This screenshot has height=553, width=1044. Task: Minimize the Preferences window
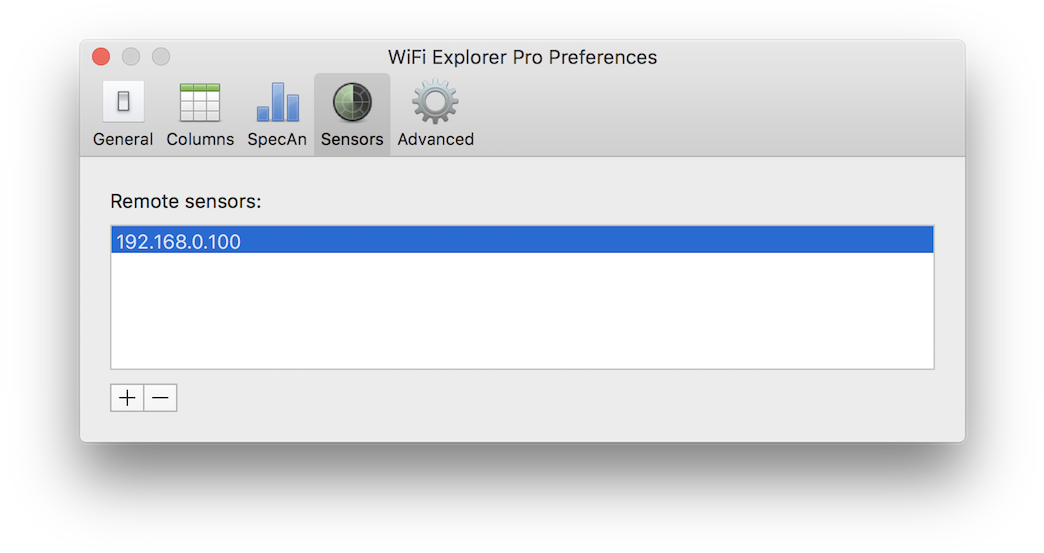pos(131,57)
